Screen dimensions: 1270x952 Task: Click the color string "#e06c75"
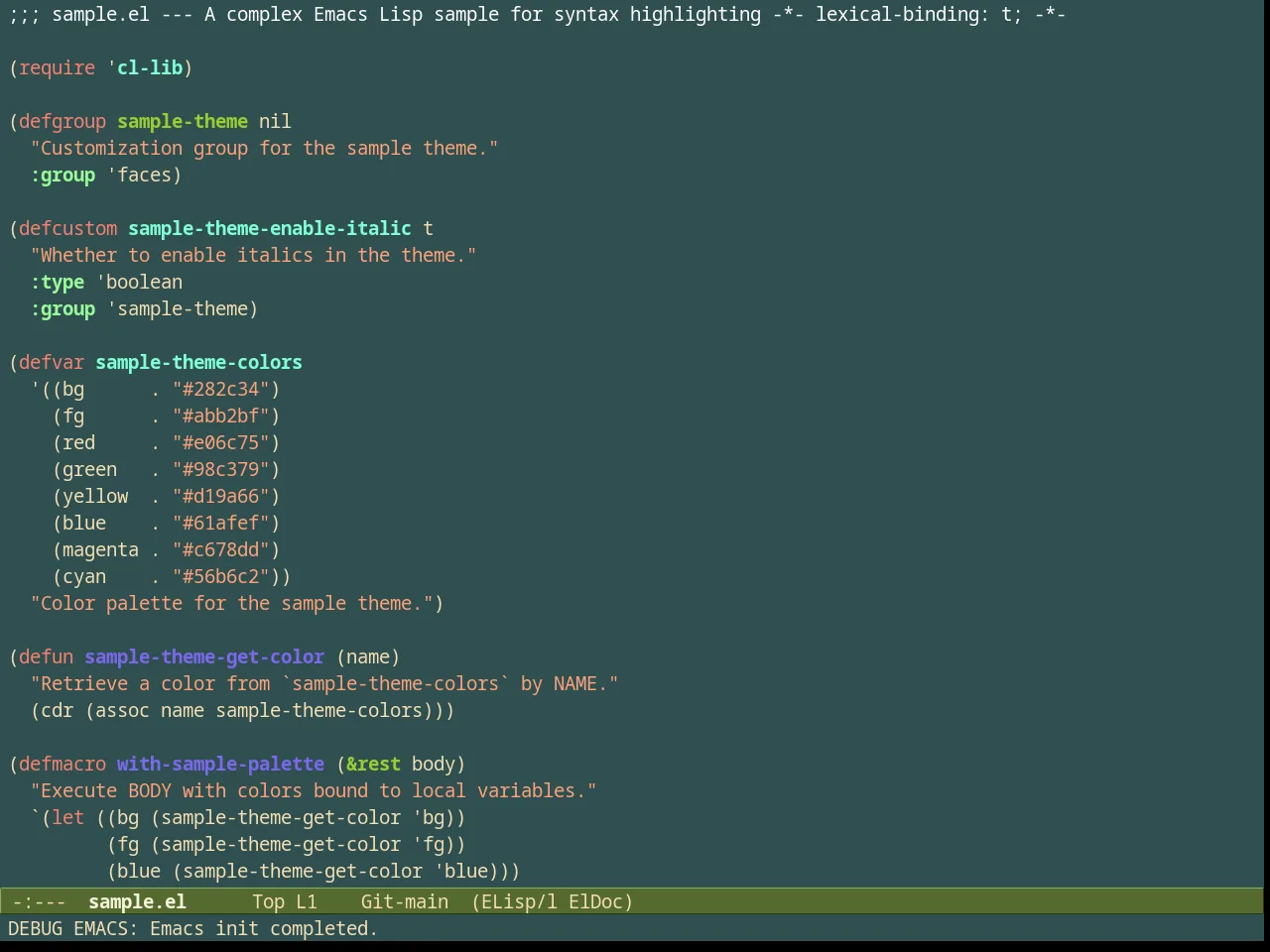click(x=220, y=442)
